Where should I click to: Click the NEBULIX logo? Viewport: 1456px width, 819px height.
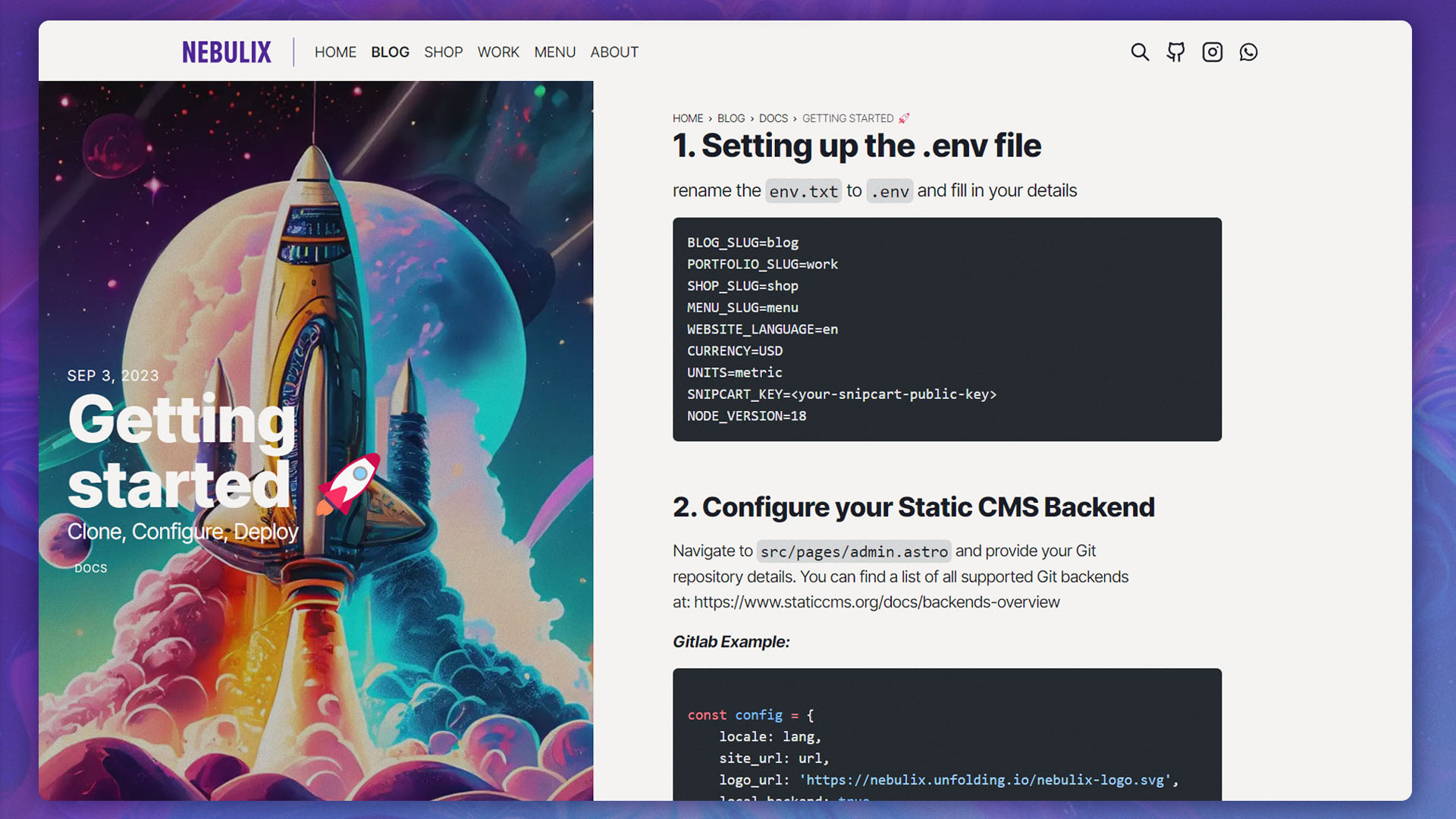[x=226, y=52]
